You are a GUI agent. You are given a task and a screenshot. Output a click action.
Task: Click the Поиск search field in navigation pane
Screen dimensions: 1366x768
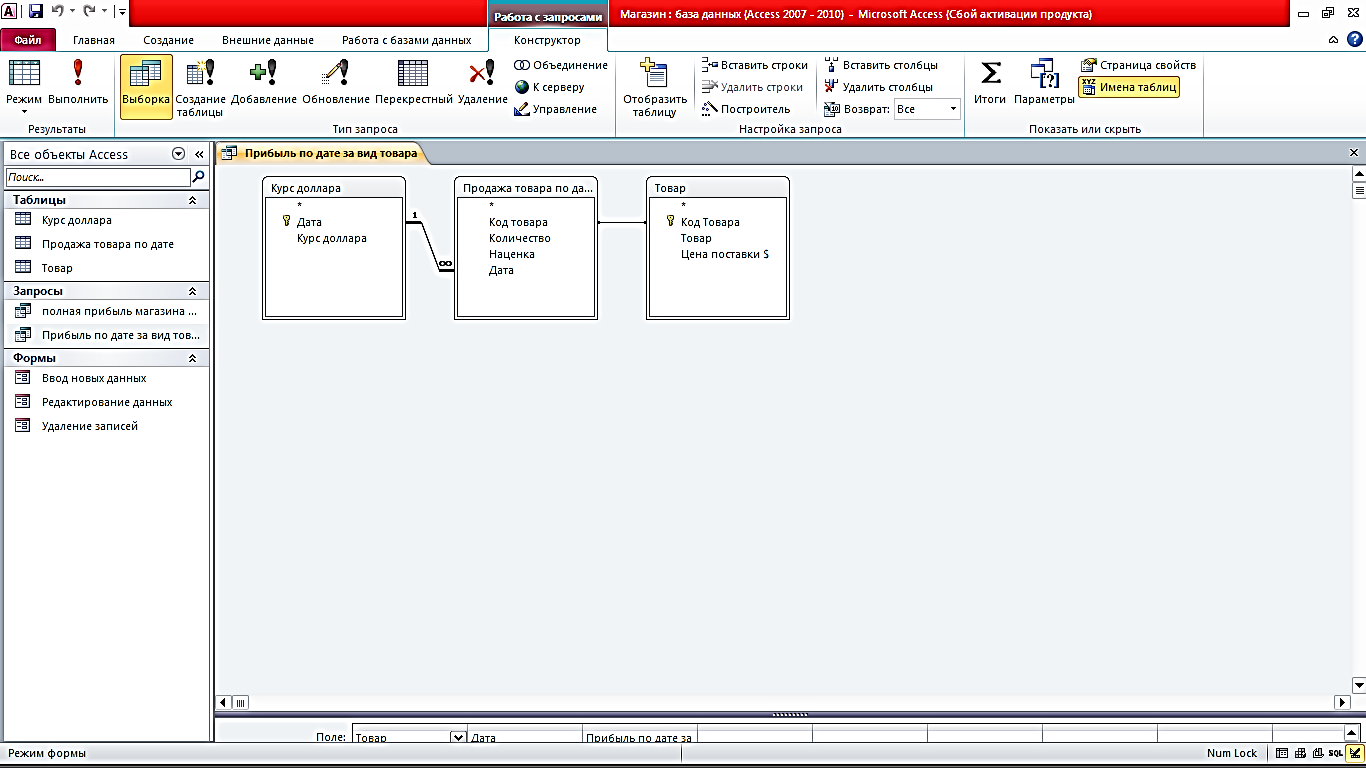(98, 177)
